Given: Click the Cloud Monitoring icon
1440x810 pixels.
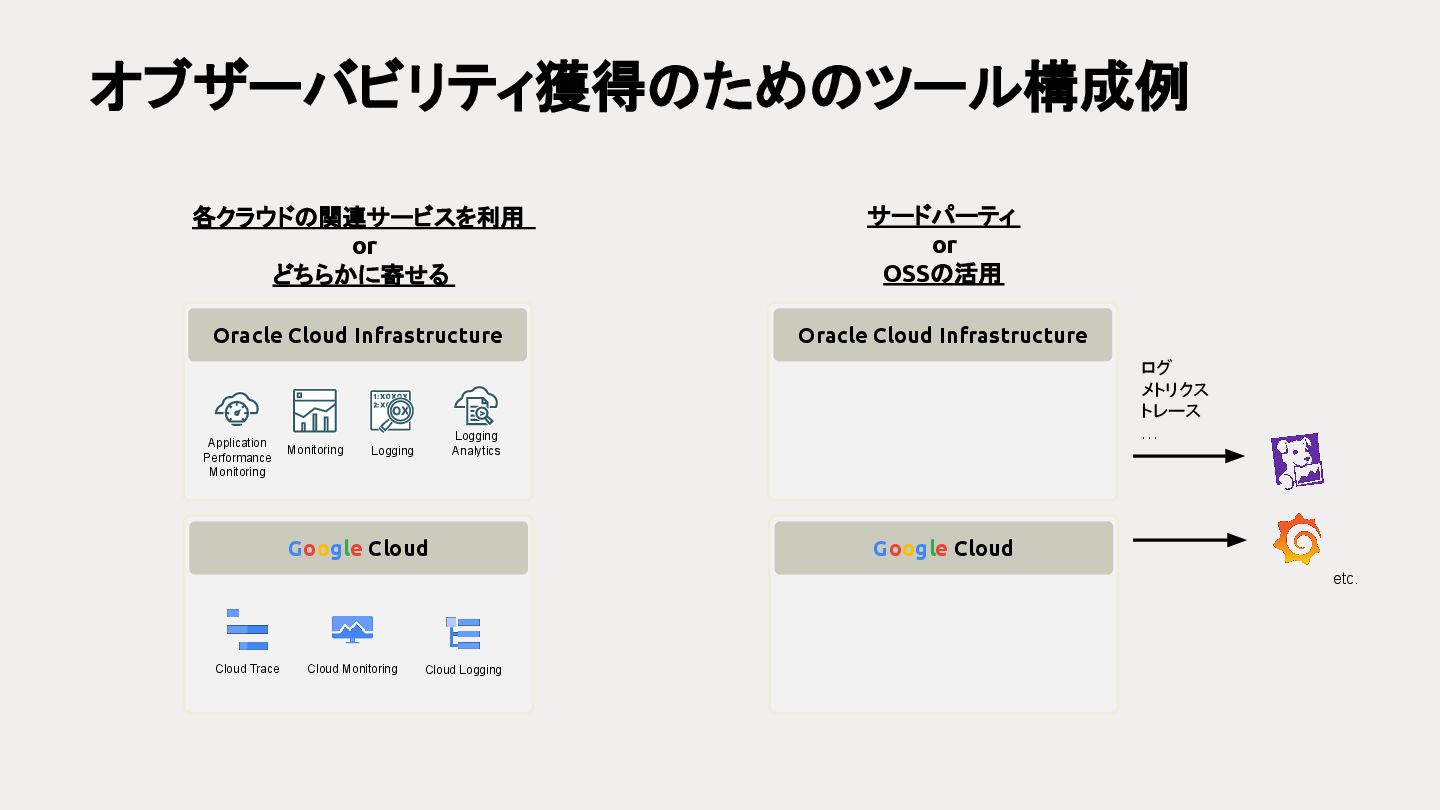Looking at the screenshot, I should click(352, 629).
